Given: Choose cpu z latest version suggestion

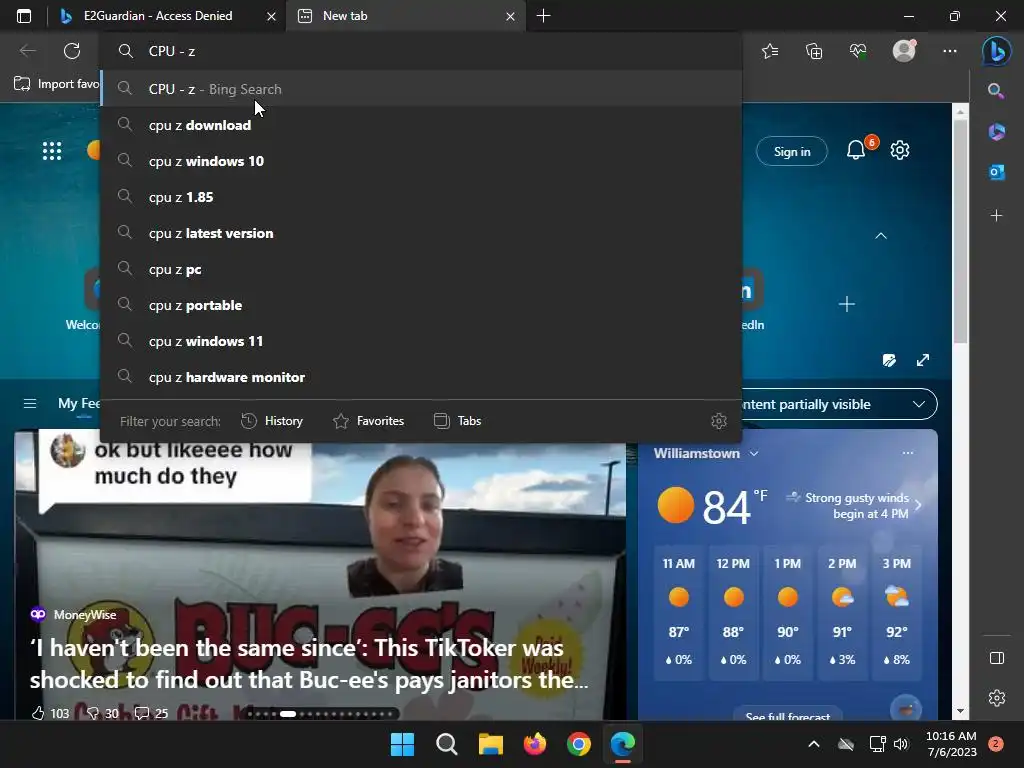Looking at the screenshot, I should pos(421,233).
